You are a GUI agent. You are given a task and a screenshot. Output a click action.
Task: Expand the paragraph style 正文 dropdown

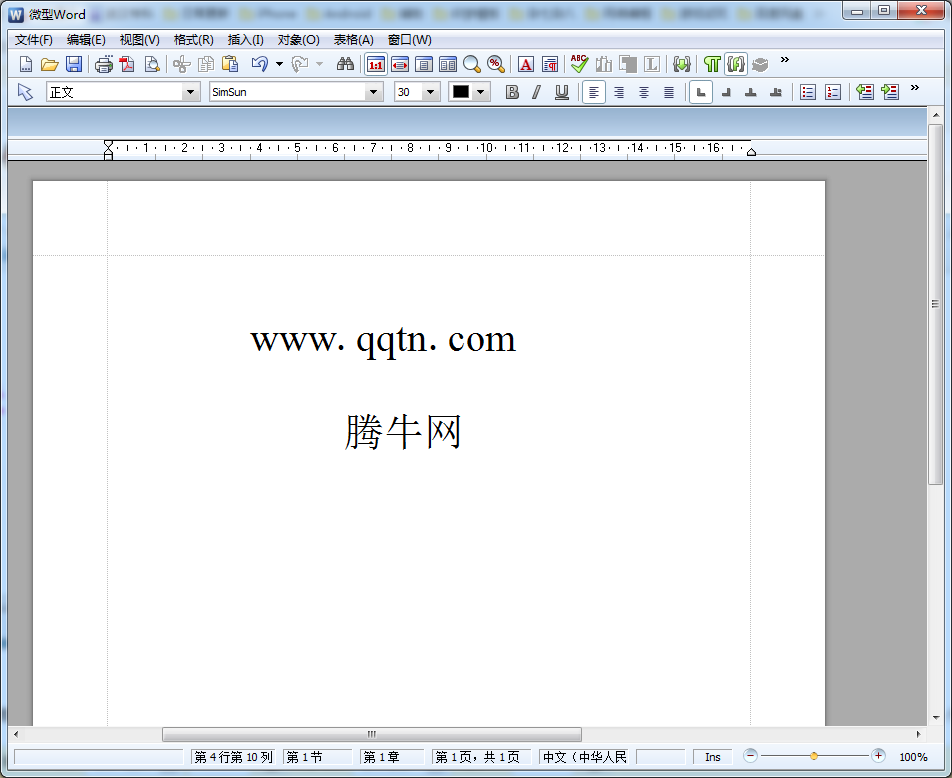coord(190,92)
